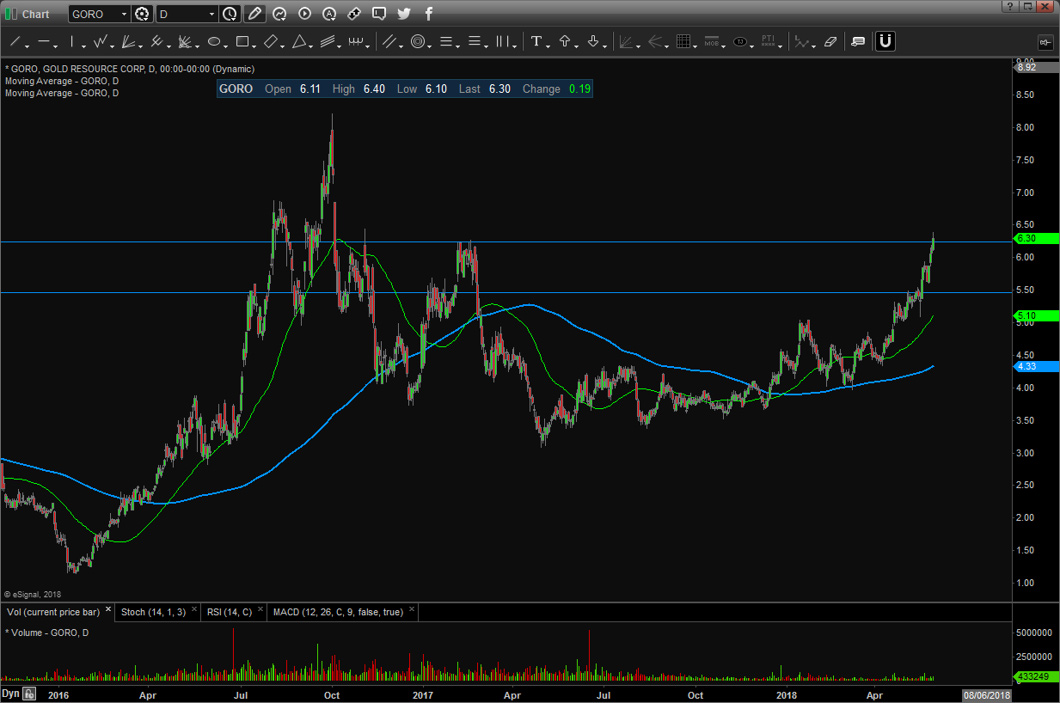Select the Fibonacci circle tool
Image resolution: width=1060 pixels, height=703 pixels.
coord(417,42)
